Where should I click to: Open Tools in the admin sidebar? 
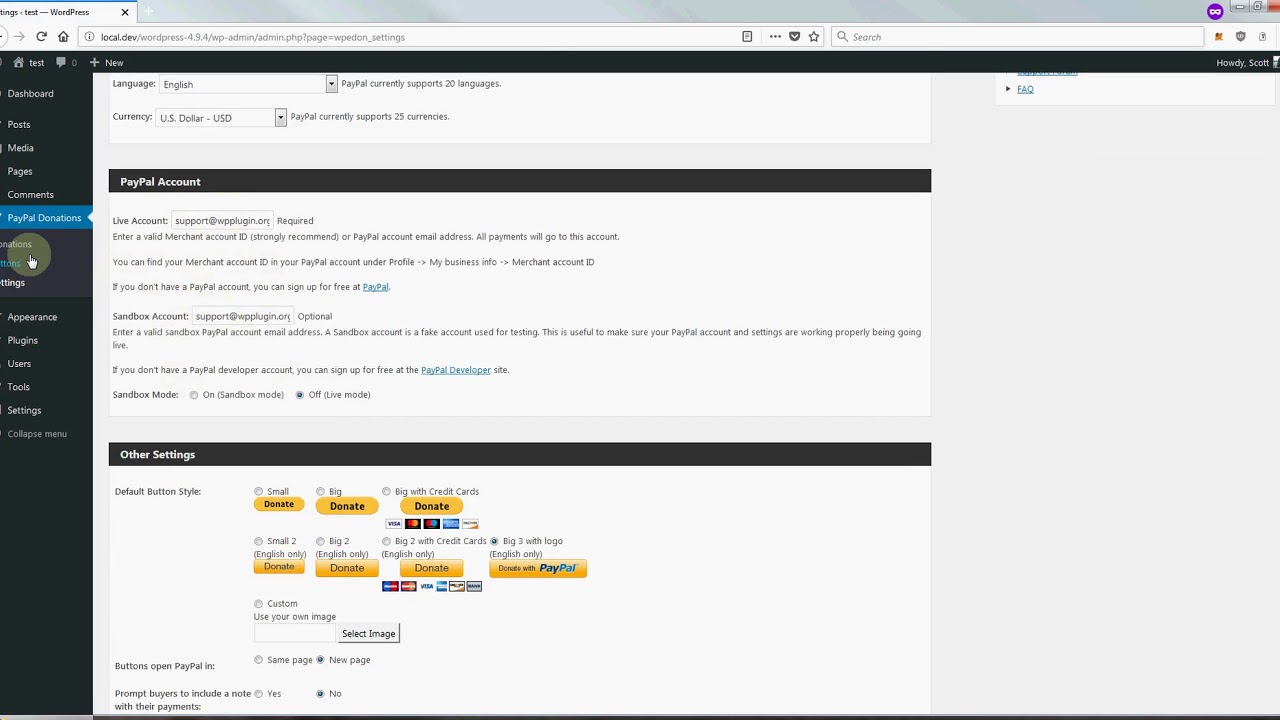(x=19, y=387)
